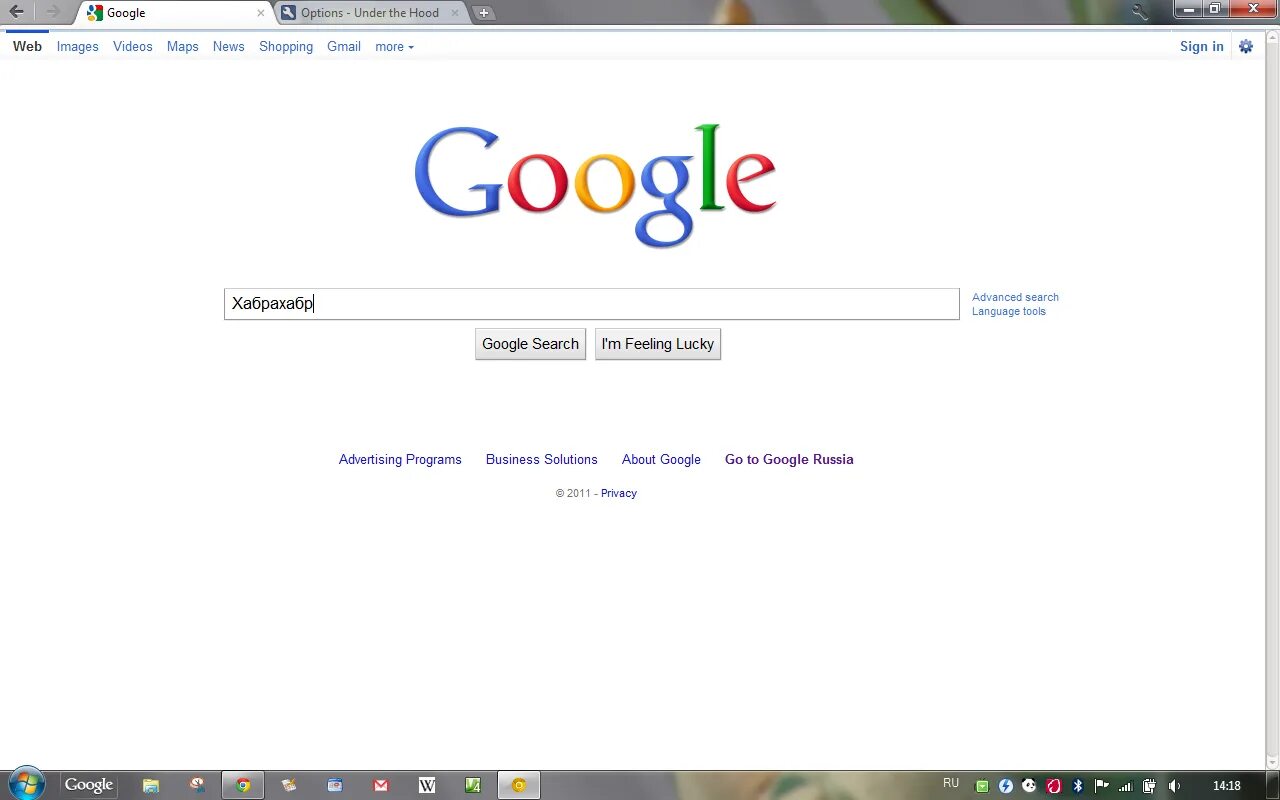The height and width of the screenshot is (800, 1280).
Task: Click the browser back arrow
Action: [x=16, y=12]
